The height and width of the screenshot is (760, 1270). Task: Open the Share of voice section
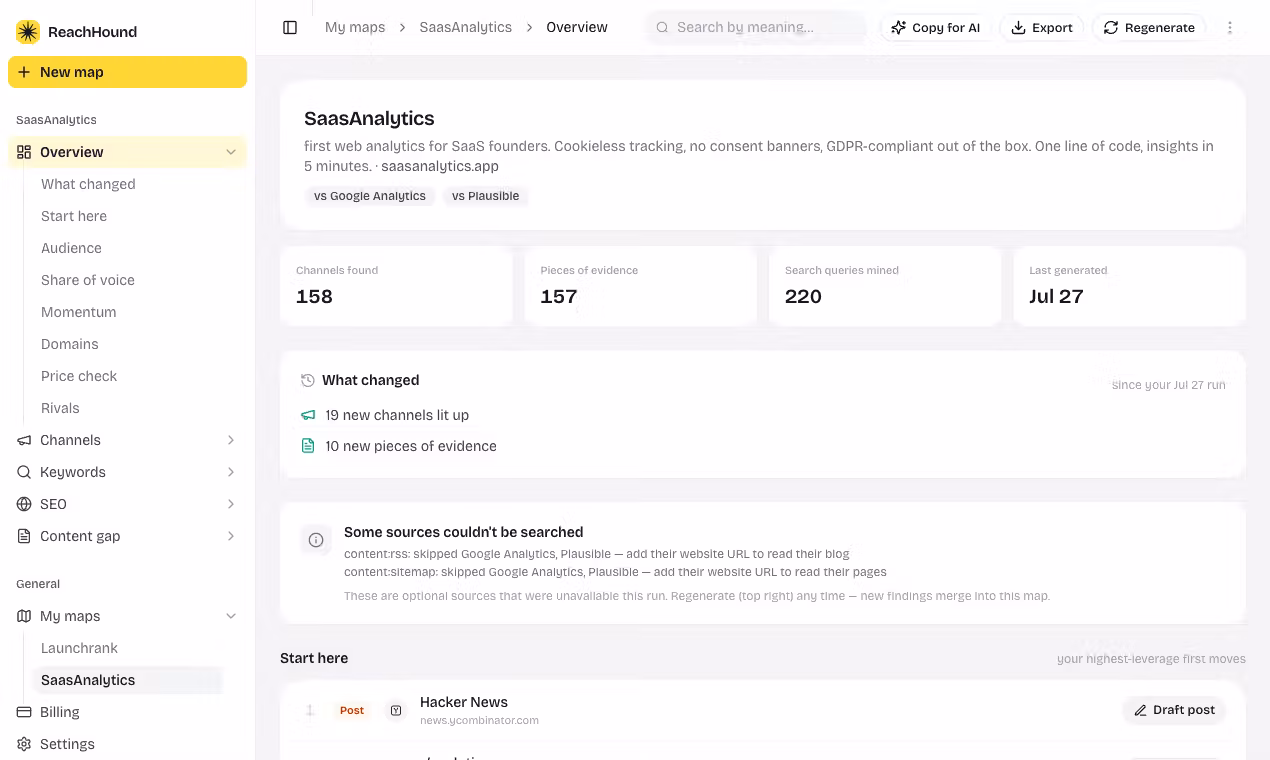88,280
